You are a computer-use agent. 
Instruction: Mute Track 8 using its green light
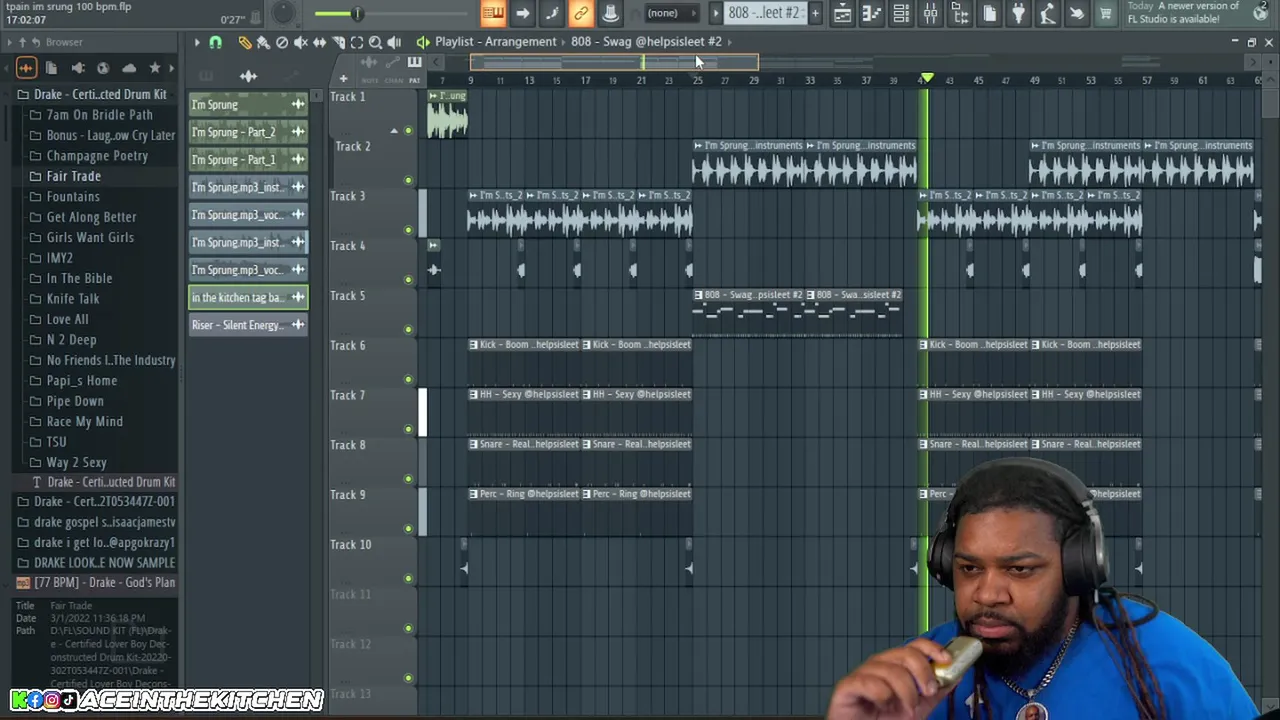(408, 478)
